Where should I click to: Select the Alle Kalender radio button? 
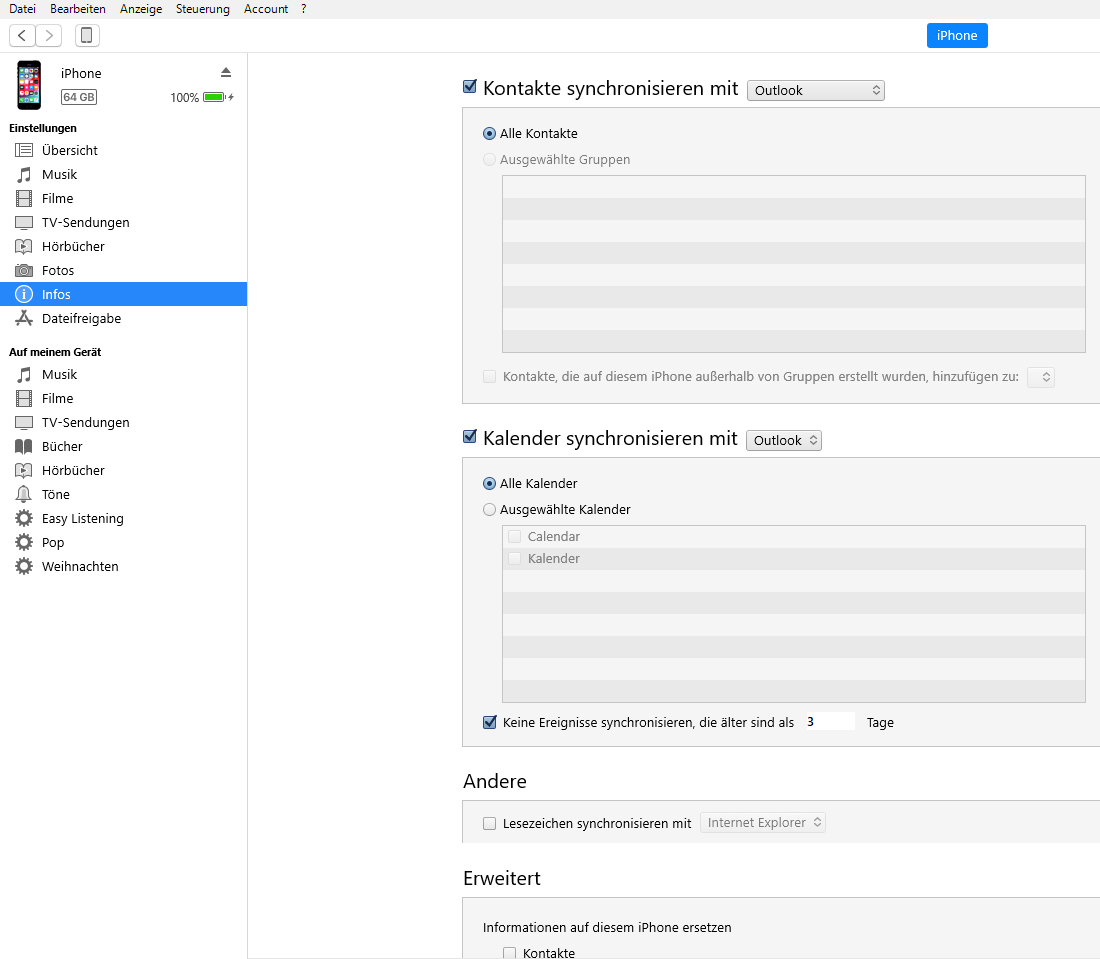coord(490,483)
